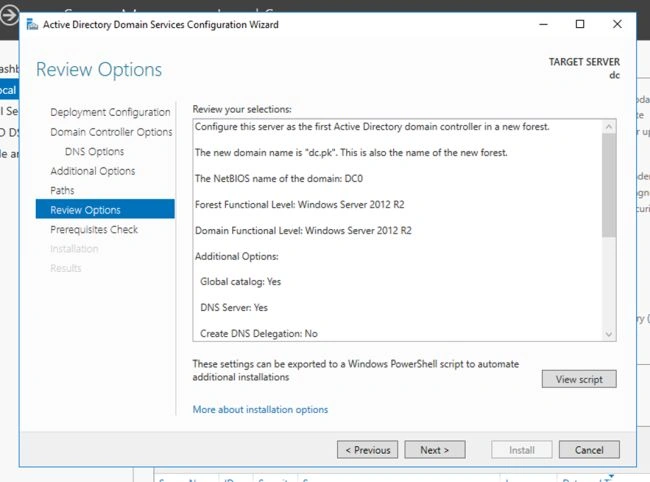Open Prerequisites Check step
Image resolution: width=650 pixels, height=482 pixels.
[94, 229]
